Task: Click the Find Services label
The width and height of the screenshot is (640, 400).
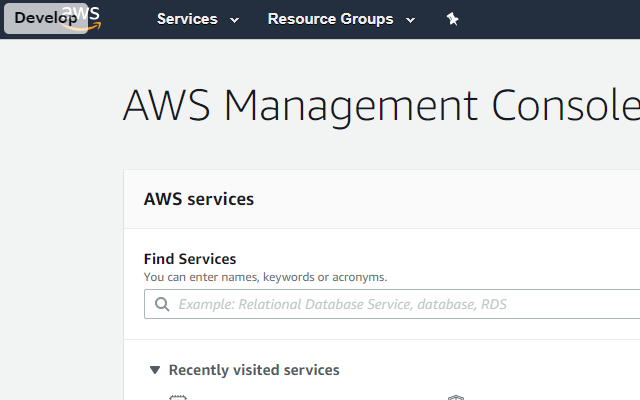Action: click(190, 259)
